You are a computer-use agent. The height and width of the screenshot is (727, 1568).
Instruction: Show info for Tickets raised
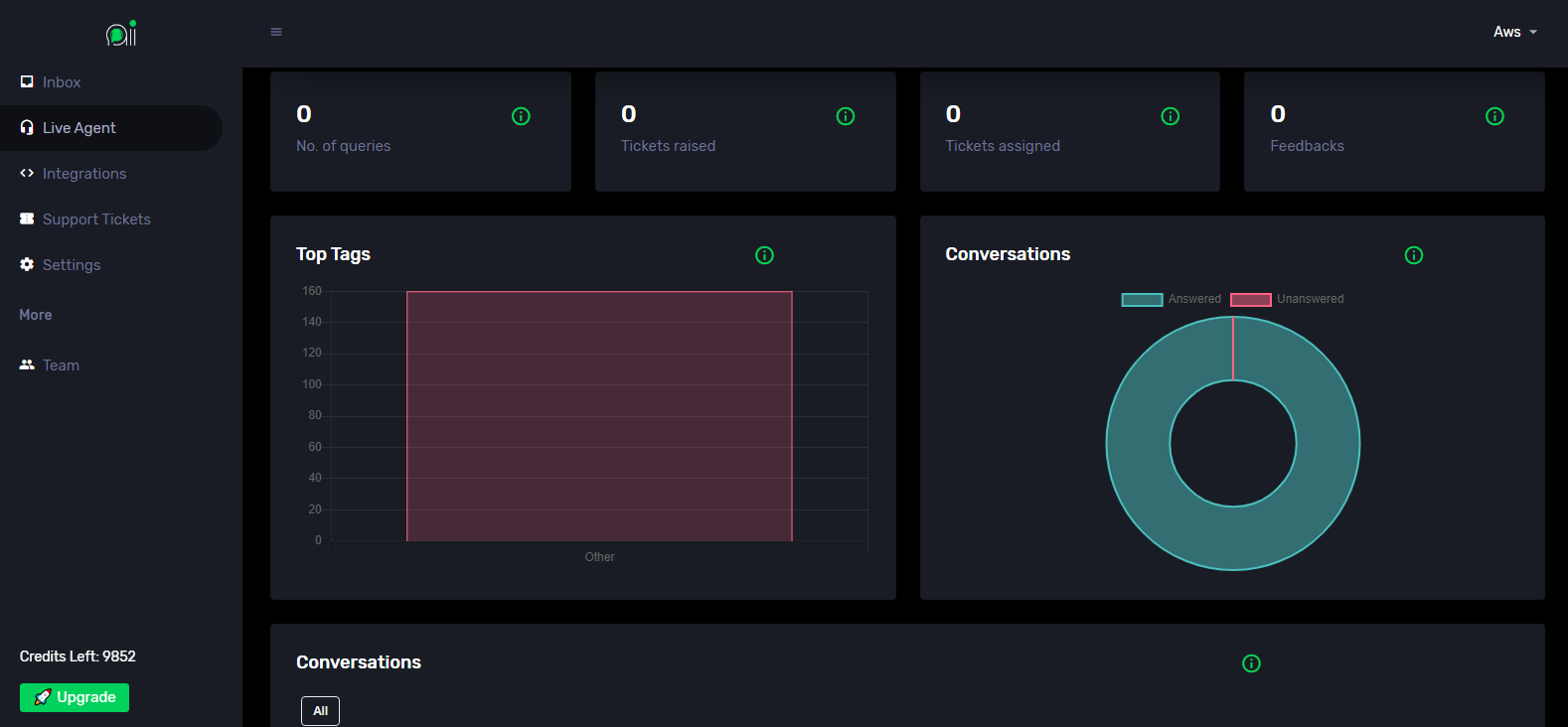pyautogui.click(x=846, y=116)
